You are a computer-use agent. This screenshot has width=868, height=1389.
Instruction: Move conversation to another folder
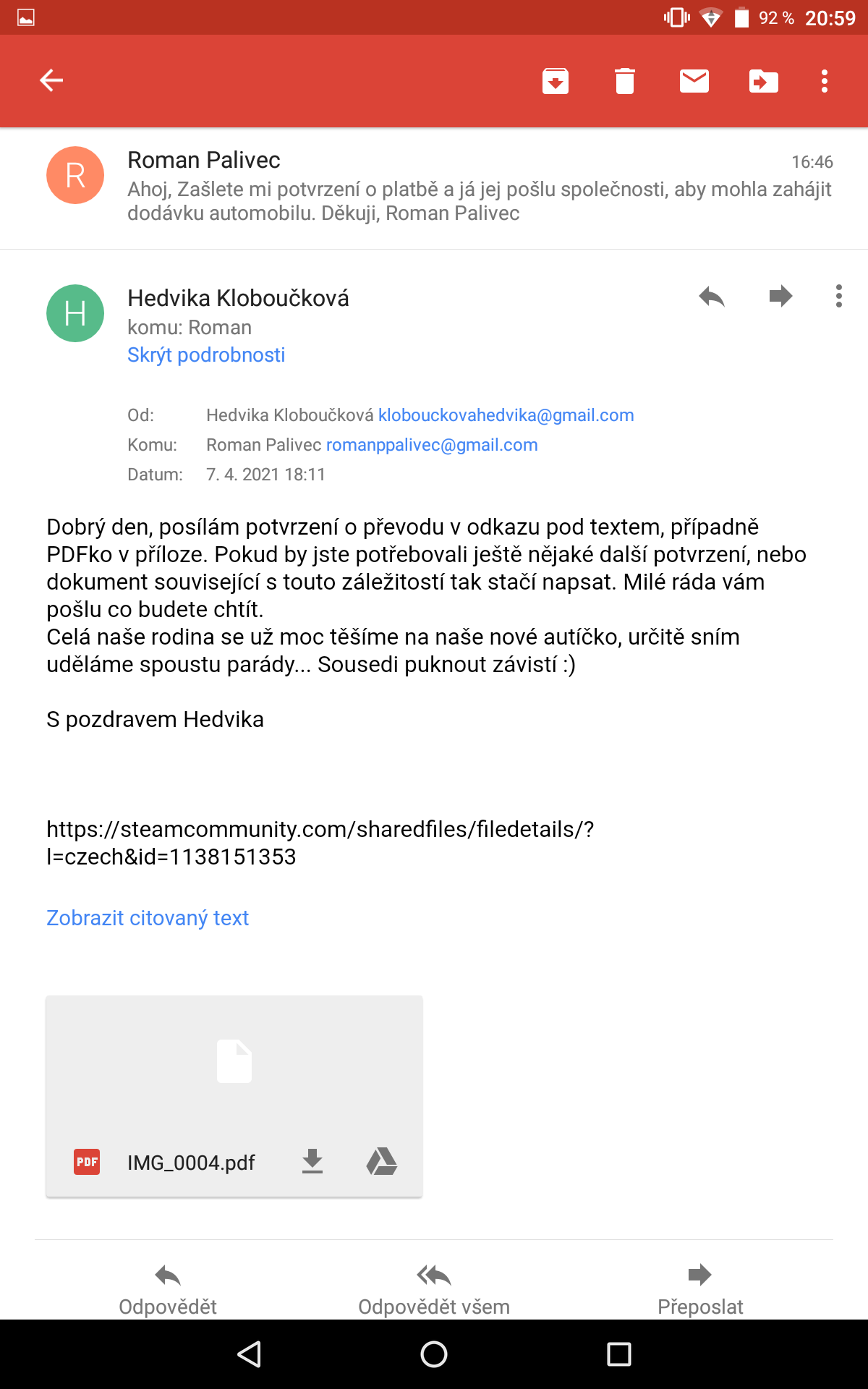pos(763,81)
